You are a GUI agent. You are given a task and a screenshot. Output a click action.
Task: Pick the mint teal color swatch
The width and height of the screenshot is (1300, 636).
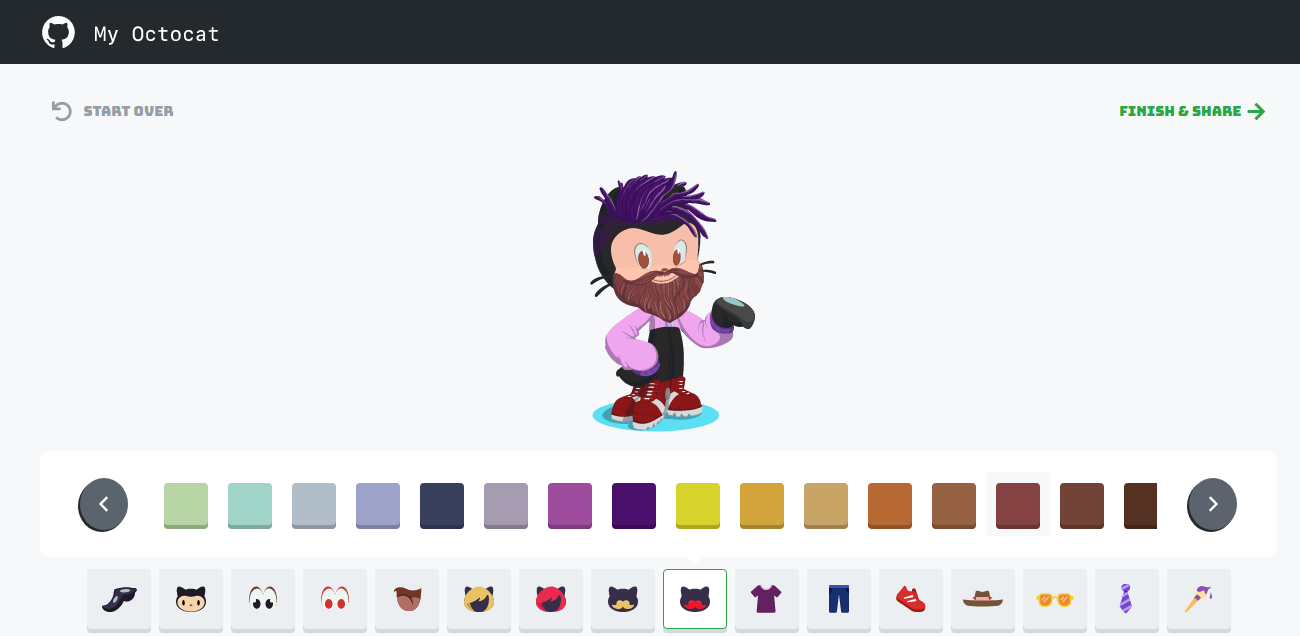click(250, 505)
